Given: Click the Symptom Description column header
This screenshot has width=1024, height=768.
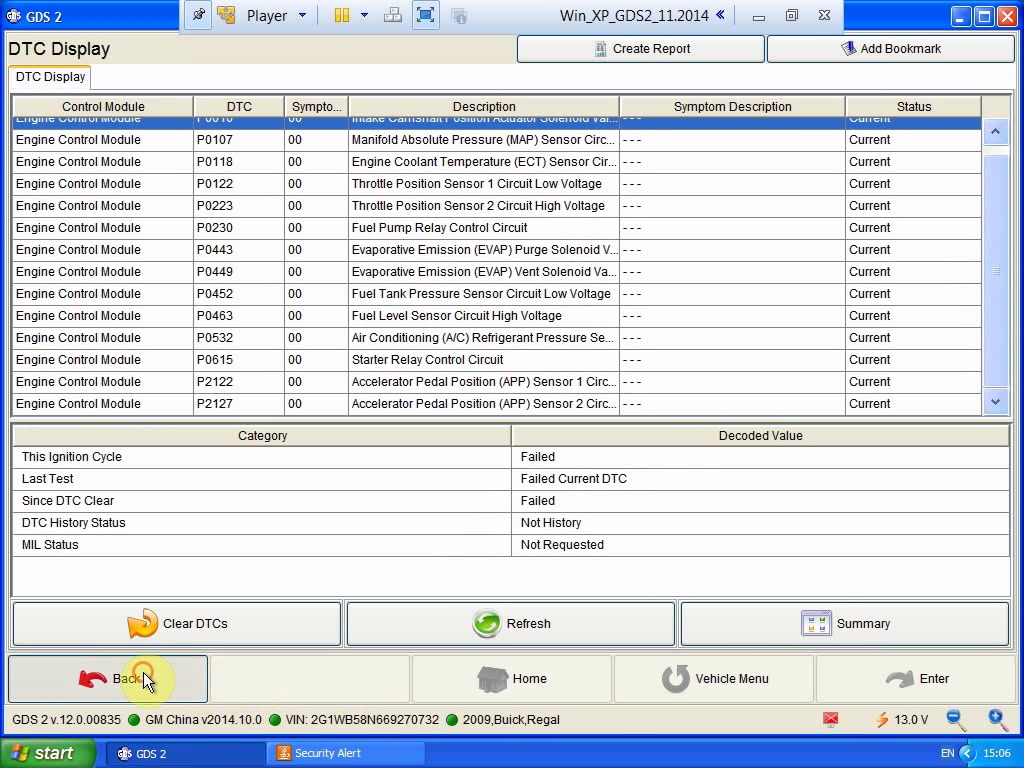Looking at the screenshot, I should tap(732, 106).
